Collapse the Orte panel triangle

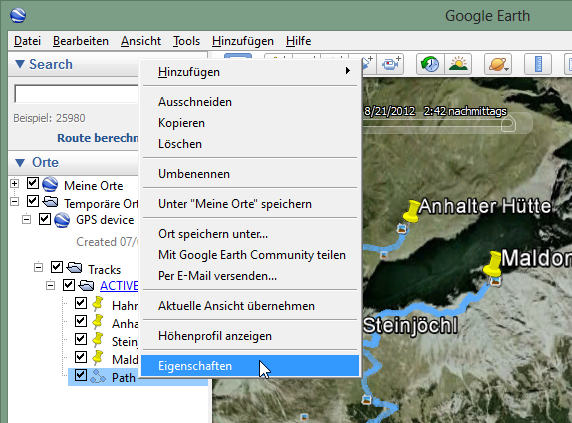[20, 163]
